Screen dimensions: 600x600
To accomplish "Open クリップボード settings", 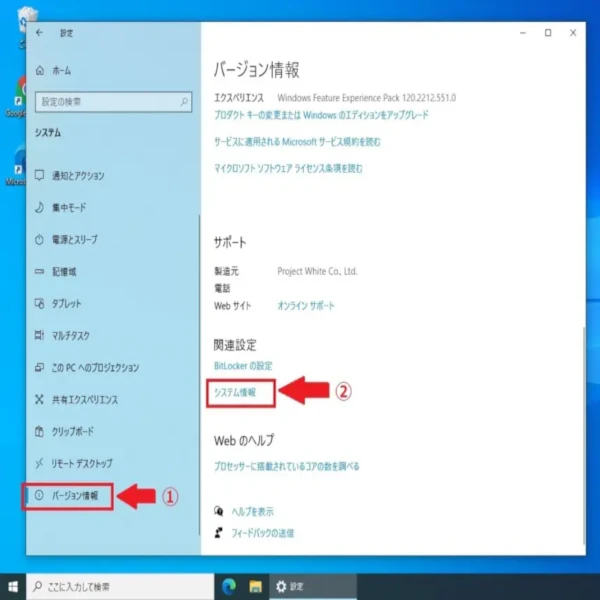I will click(73, 432).
